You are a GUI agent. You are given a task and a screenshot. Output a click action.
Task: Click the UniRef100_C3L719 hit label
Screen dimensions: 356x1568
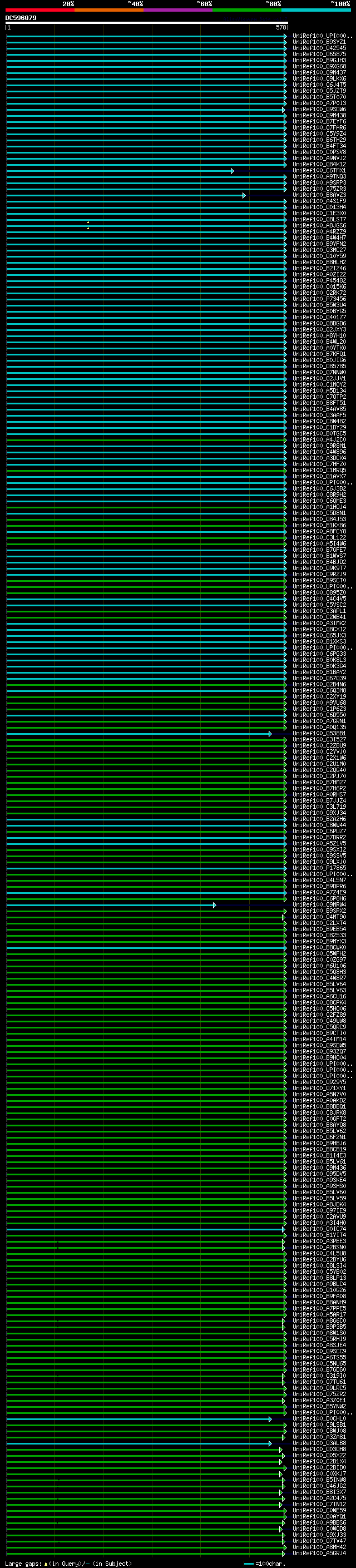[319, 807]
